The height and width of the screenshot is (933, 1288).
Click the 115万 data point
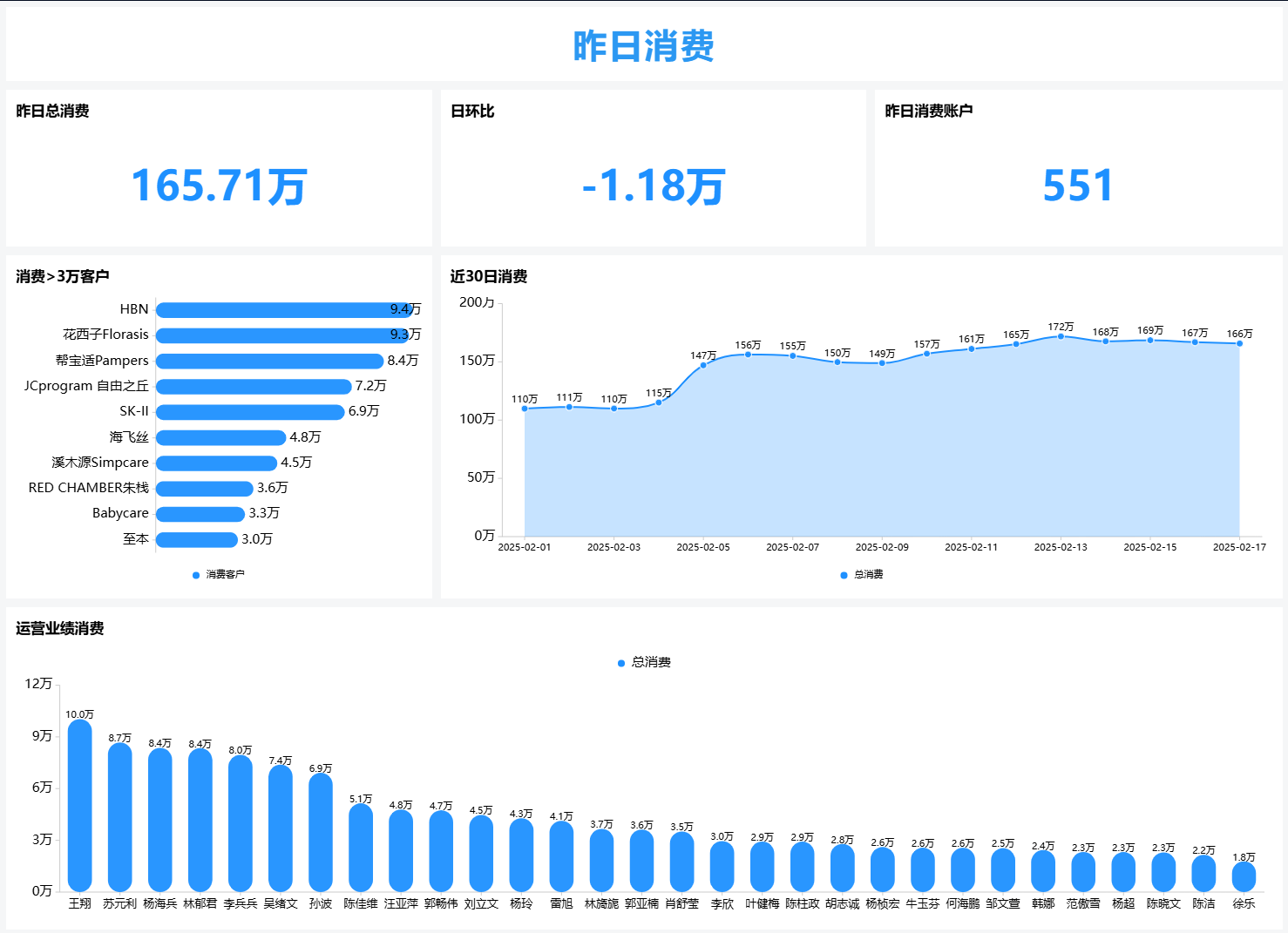[659, 402]
